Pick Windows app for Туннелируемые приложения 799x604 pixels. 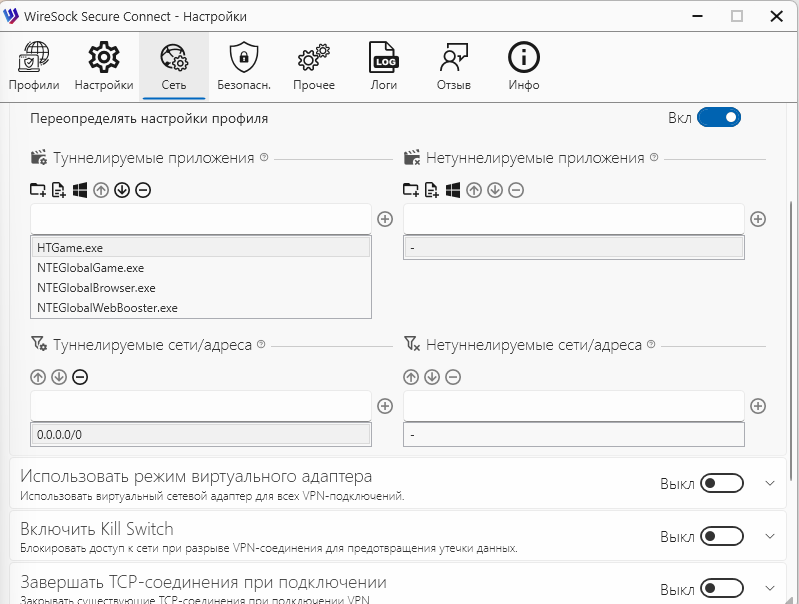click(x=80, y=190)
